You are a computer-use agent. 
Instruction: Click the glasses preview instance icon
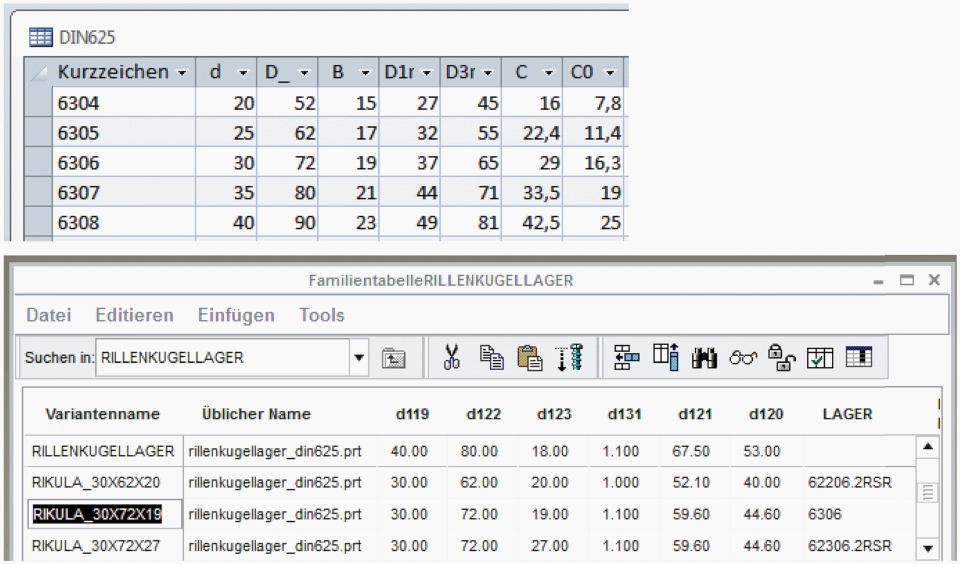coord(743,357)
